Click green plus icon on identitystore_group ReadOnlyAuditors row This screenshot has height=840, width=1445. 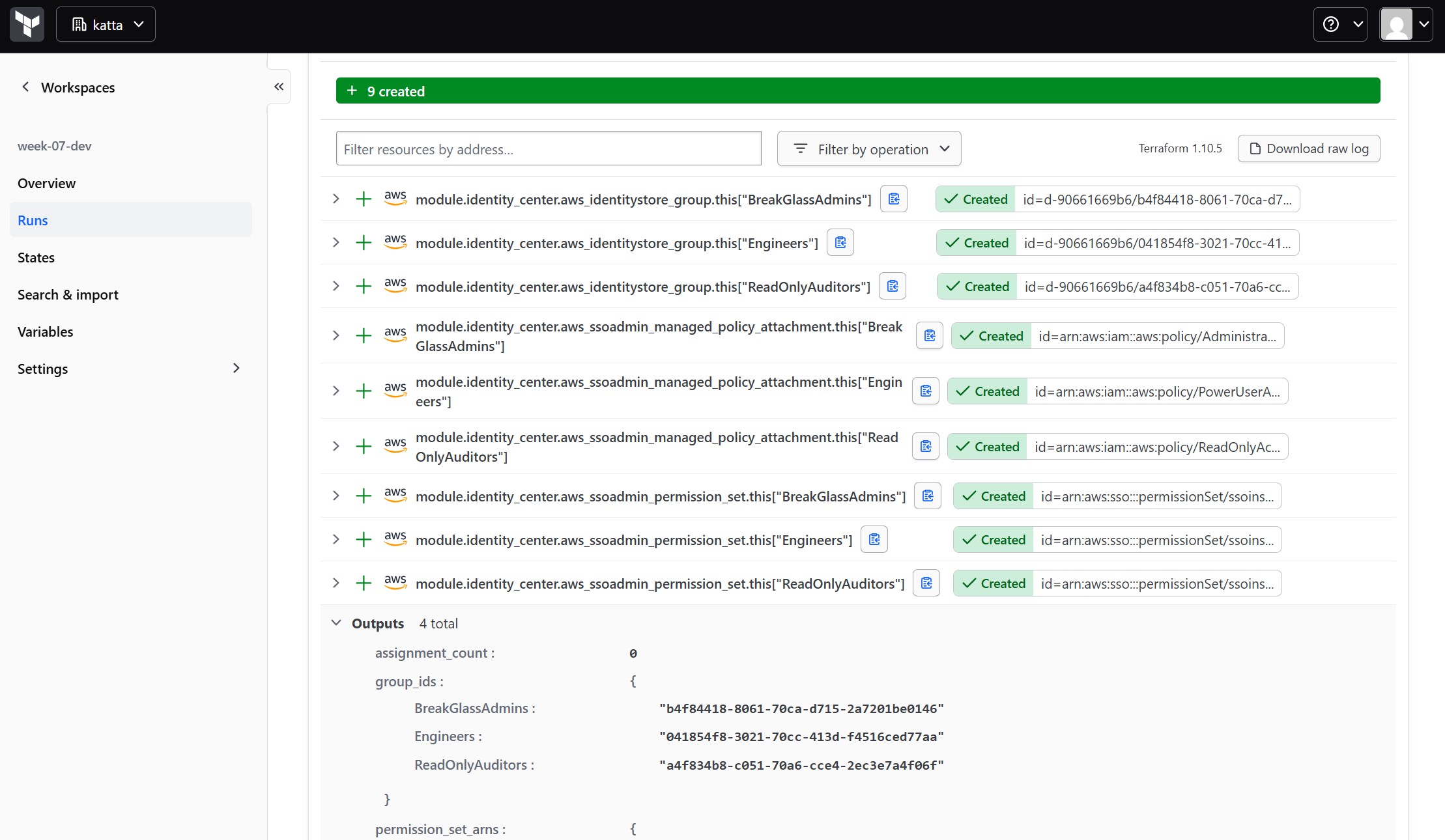pos(364,286)
